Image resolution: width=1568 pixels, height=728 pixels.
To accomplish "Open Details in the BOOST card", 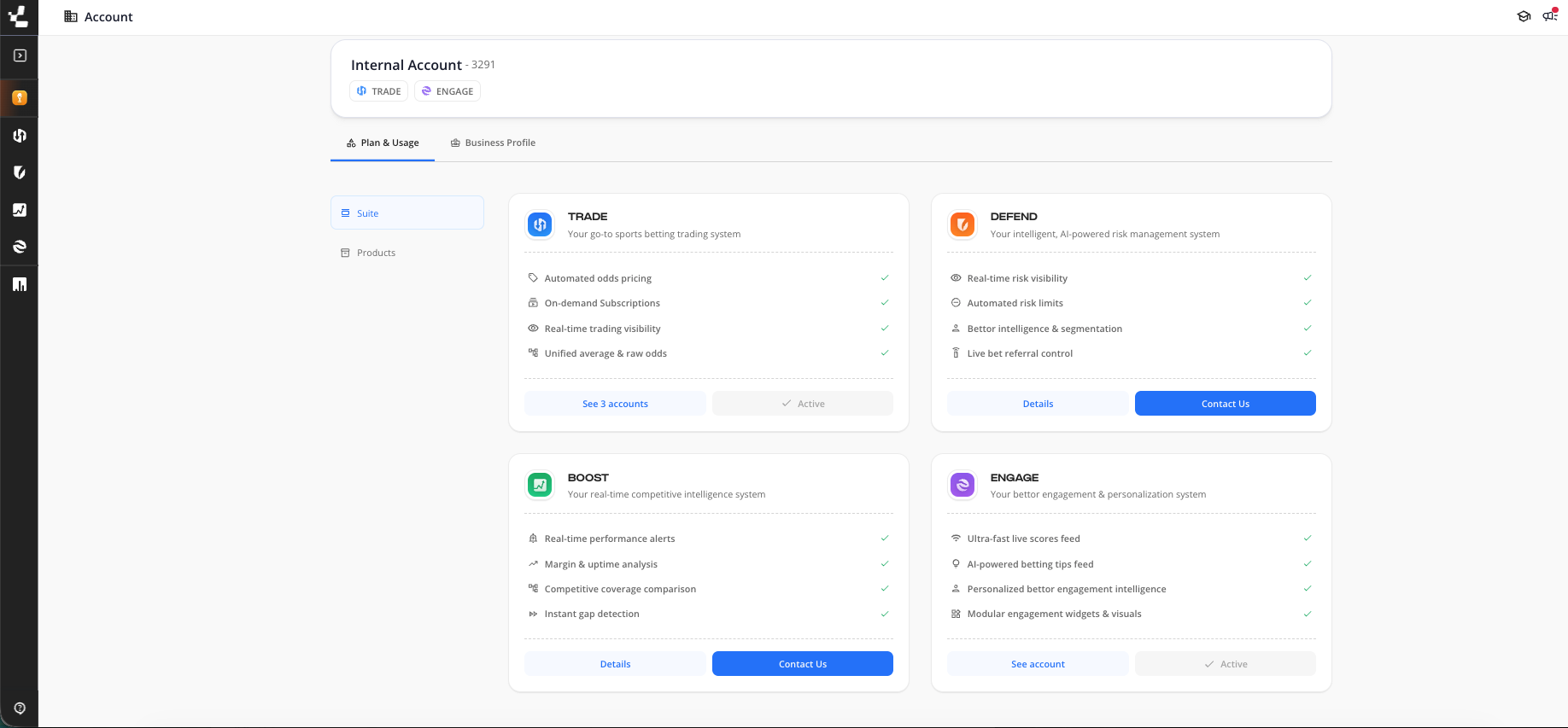I will pyautogui.click(x=615, y=664).
